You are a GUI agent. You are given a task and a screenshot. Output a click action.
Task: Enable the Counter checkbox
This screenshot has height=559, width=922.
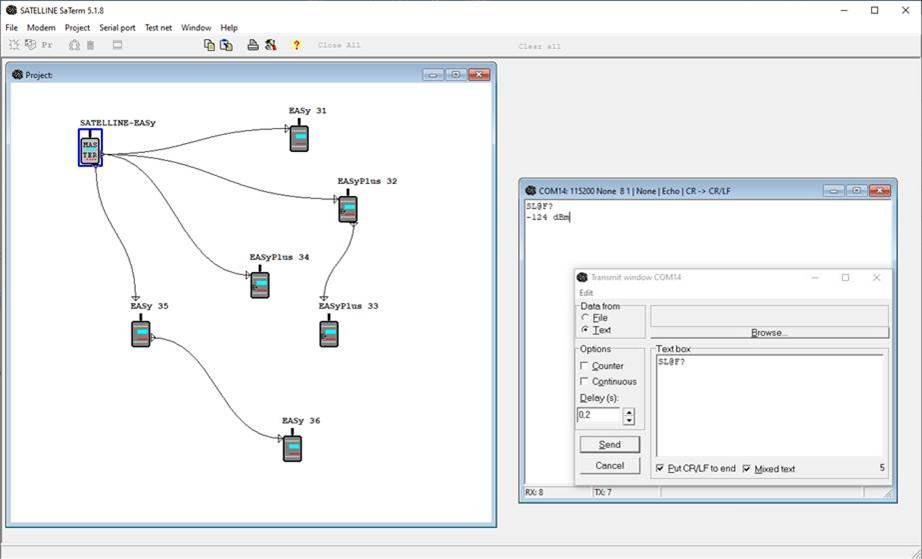tap(585, 367)
